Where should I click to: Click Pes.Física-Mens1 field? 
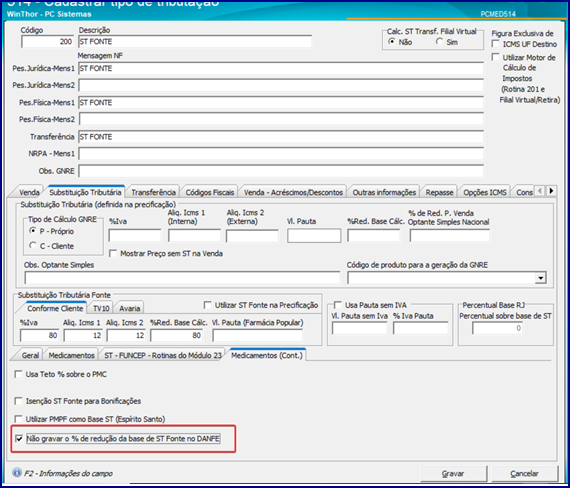281,103
